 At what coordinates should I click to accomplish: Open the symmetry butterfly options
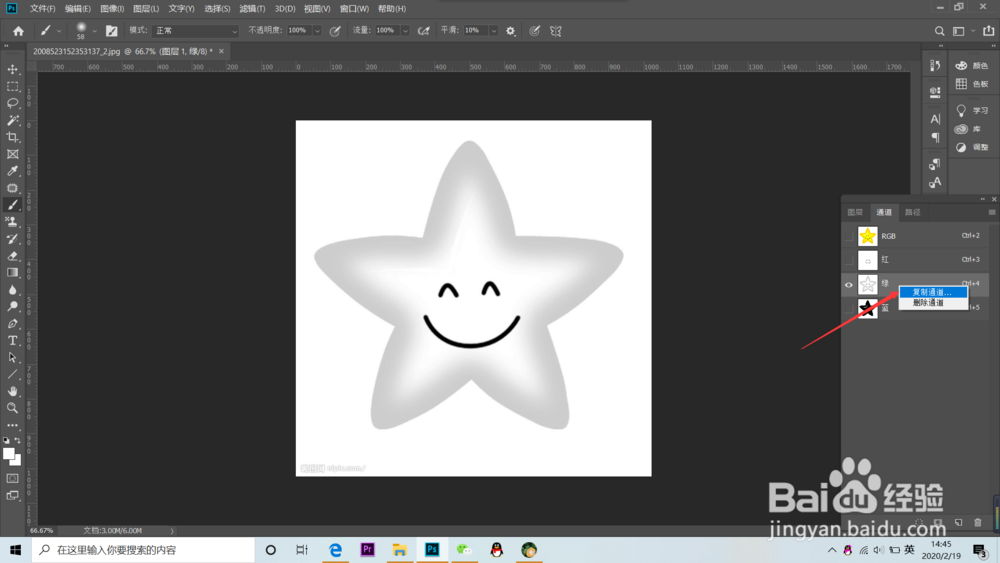[555, 31]
